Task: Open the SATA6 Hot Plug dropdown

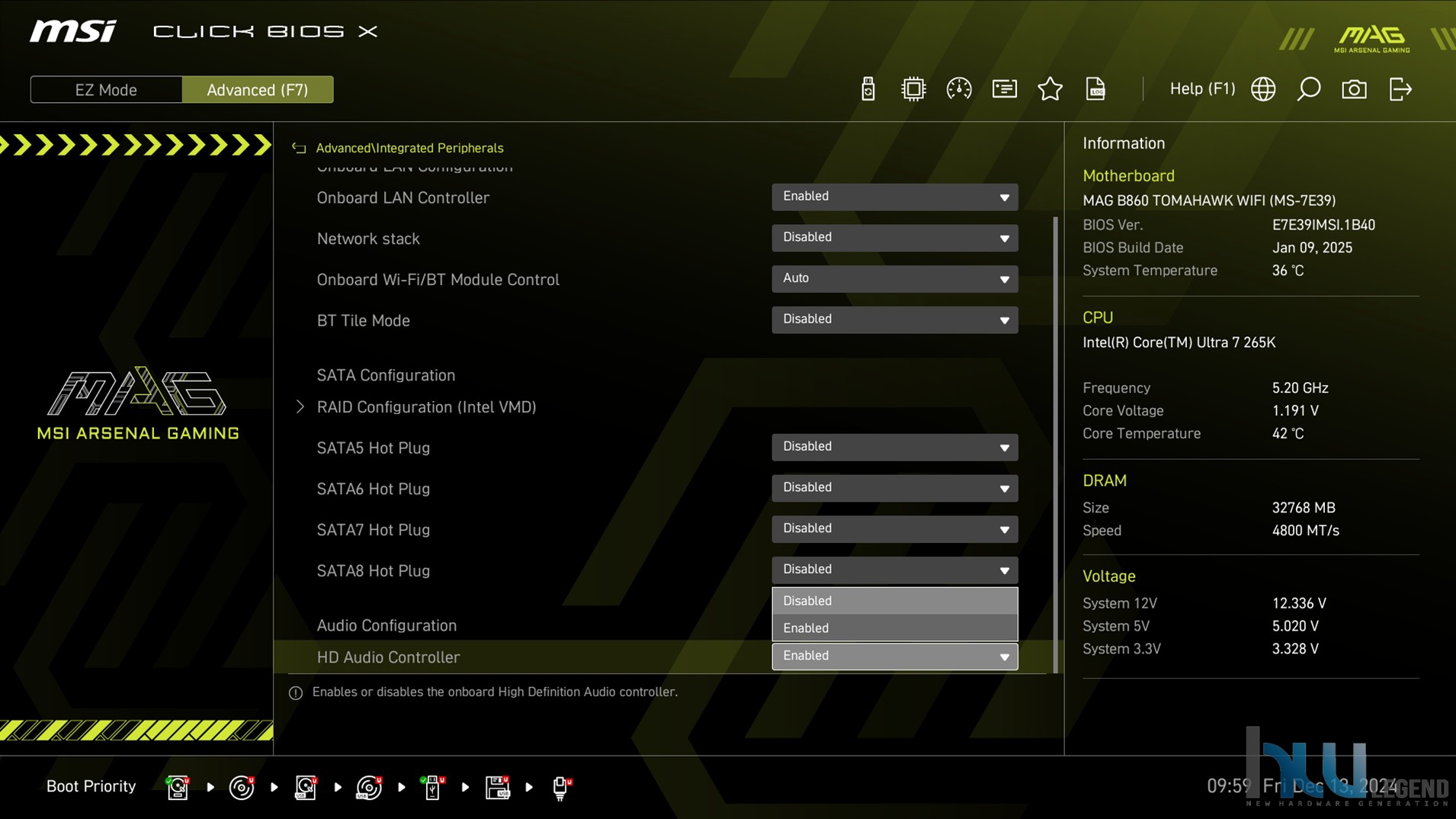Action: 894,489
